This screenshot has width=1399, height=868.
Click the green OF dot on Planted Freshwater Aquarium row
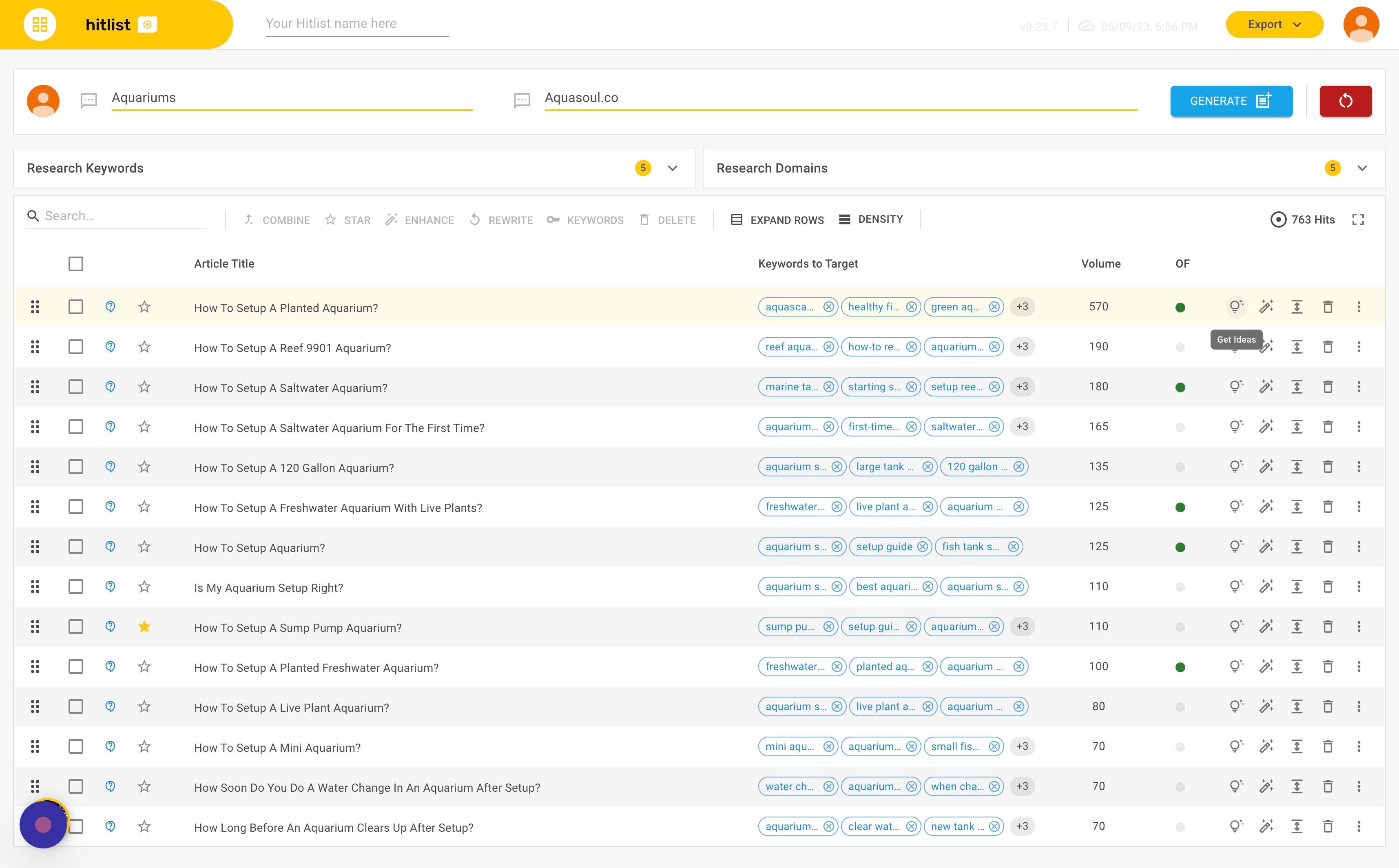click(1180, 667)
